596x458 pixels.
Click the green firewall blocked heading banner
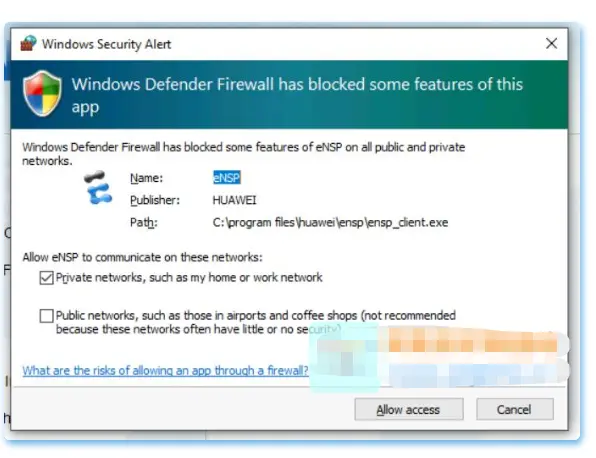289,95
